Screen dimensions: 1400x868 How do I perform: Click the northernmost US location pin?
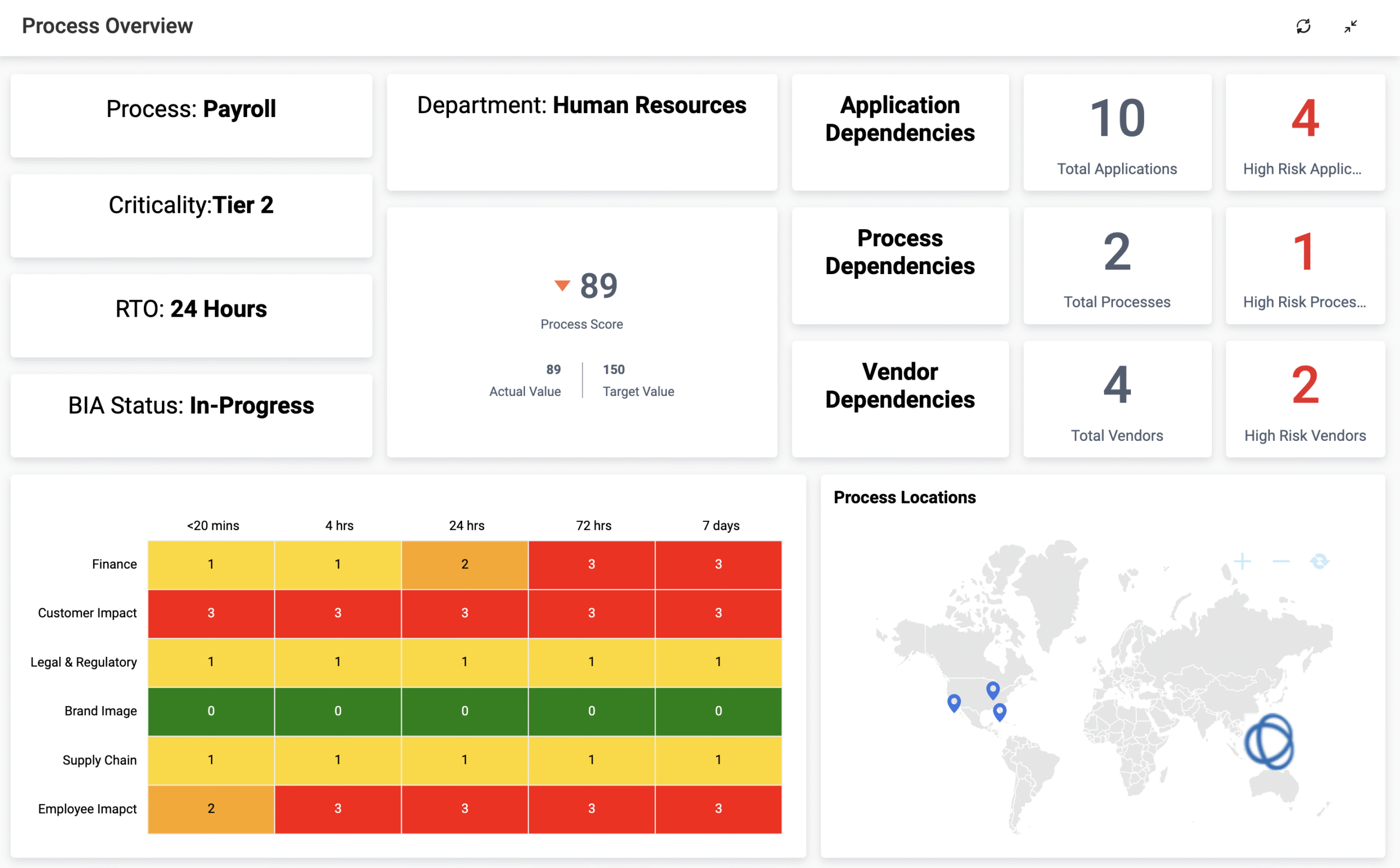[993, 689]
